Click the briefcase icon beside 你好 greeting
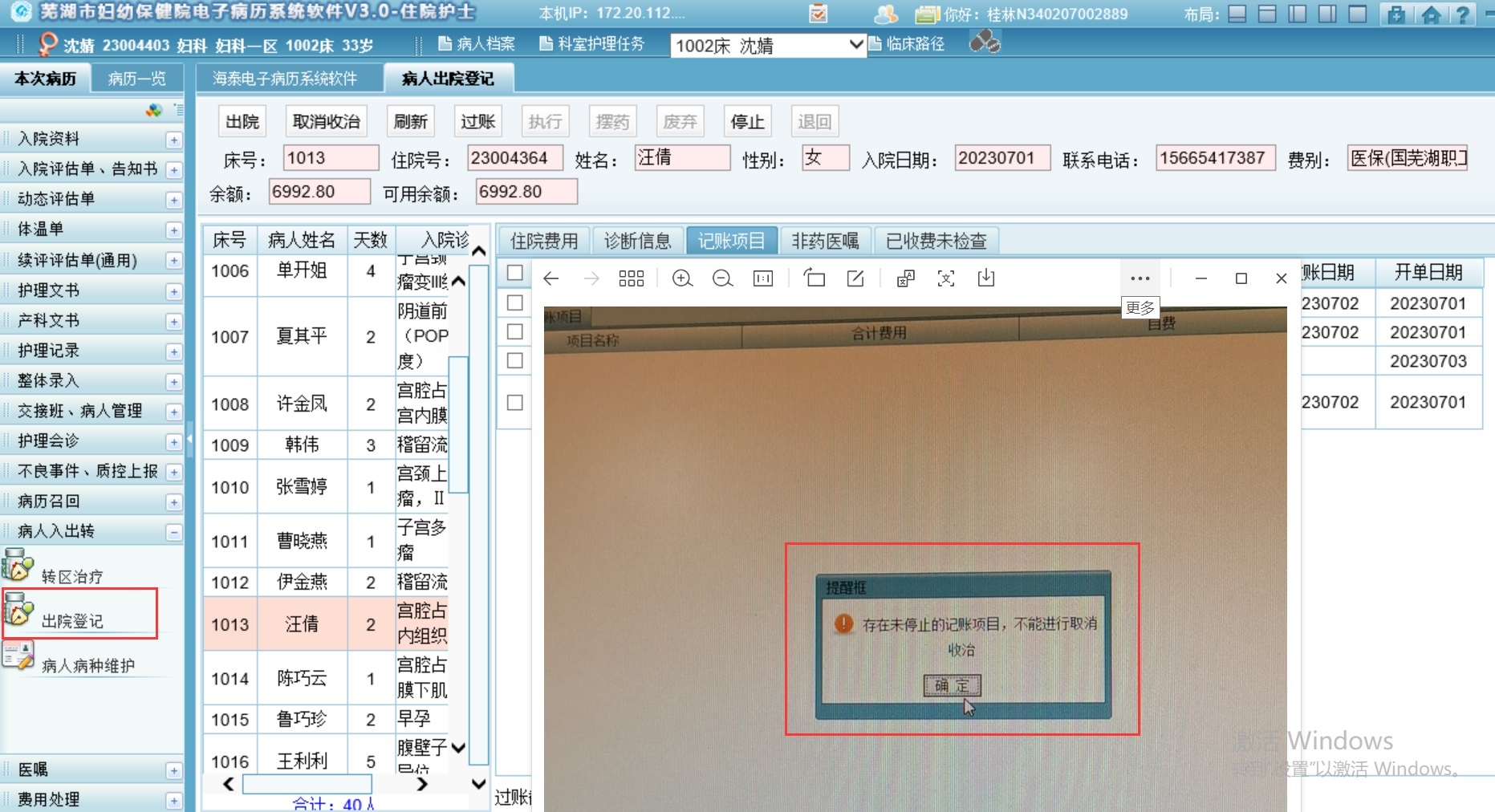The width and height of the screenshot is (1495, 812). coord(928,14)
